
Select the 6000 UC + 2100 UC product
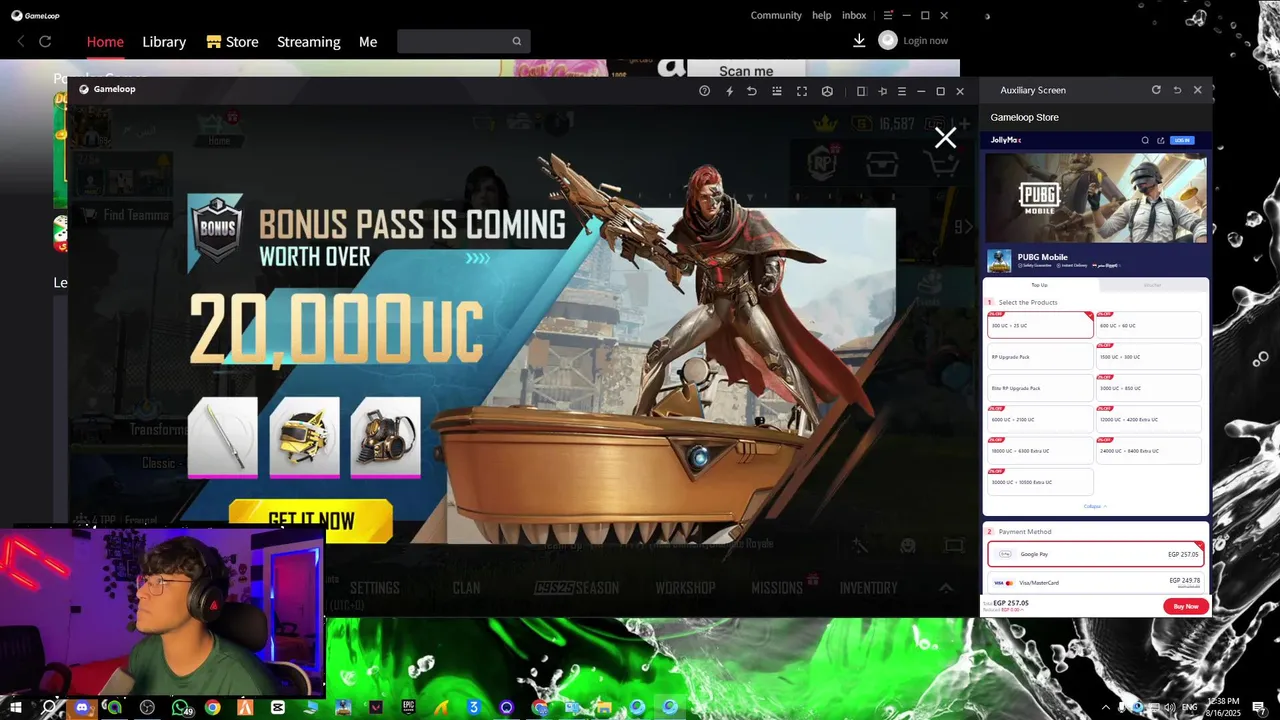point(1040,419)
